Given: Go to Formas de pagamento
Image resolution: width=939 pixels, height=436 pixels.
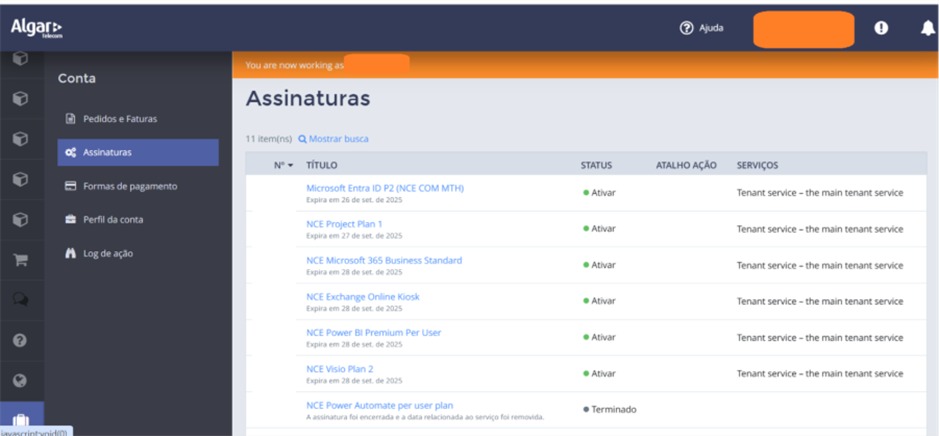Looking at the screenshot, I should pyautogui.click(x=129, y=186).
